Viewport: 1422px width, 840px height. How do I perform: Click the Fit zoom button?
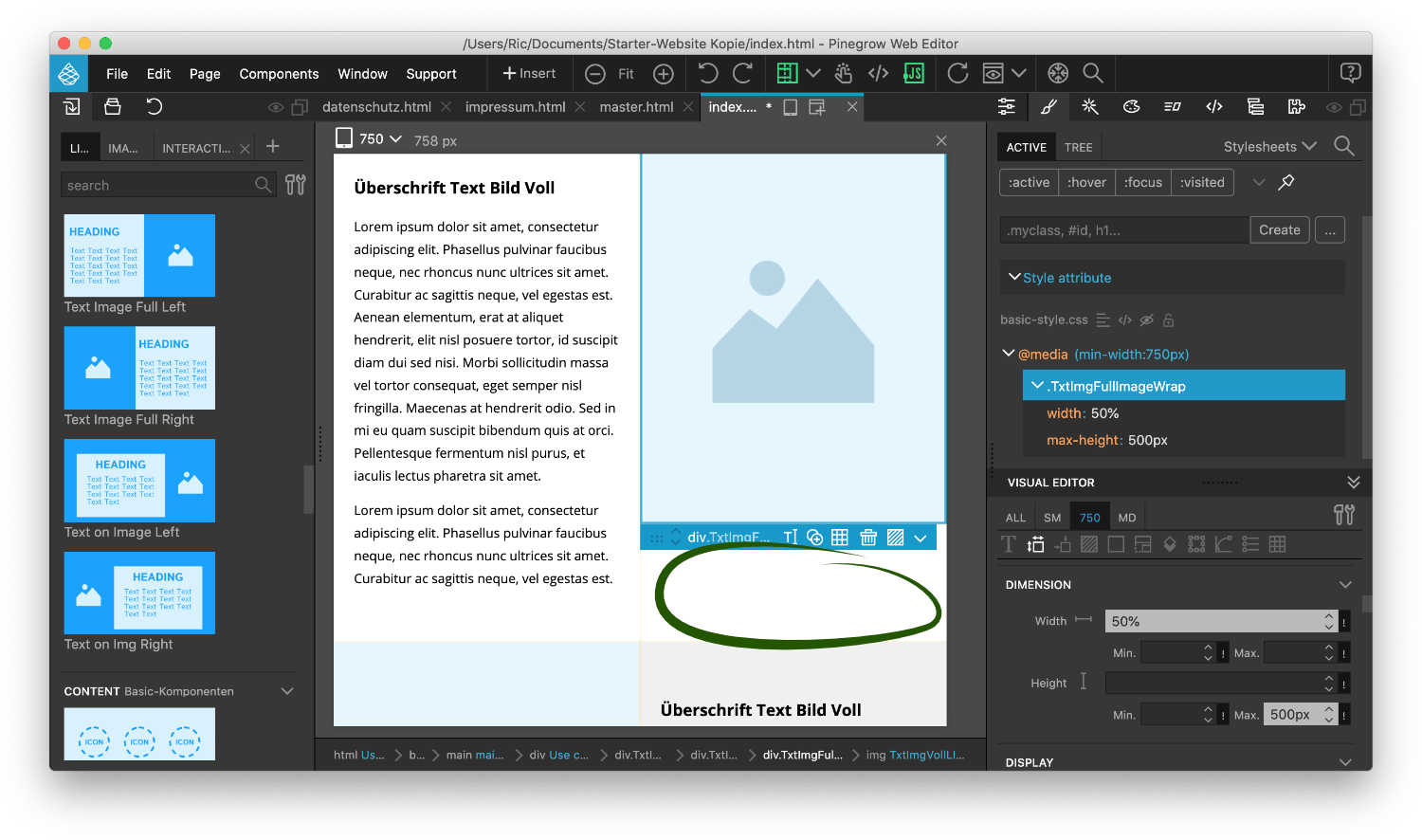coord(626,74)
